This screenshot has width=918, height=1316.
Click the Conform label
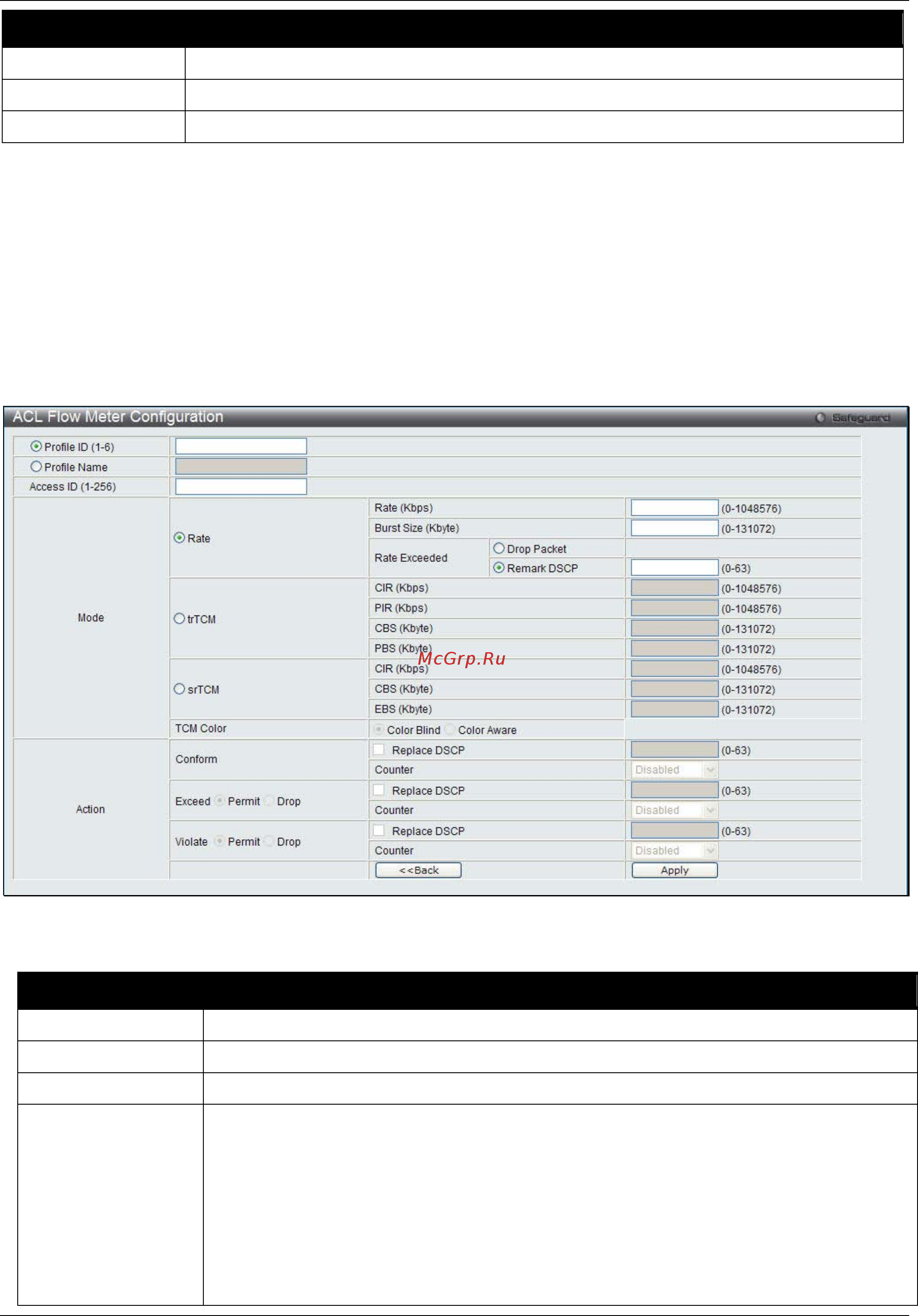[x=196, y=759]
